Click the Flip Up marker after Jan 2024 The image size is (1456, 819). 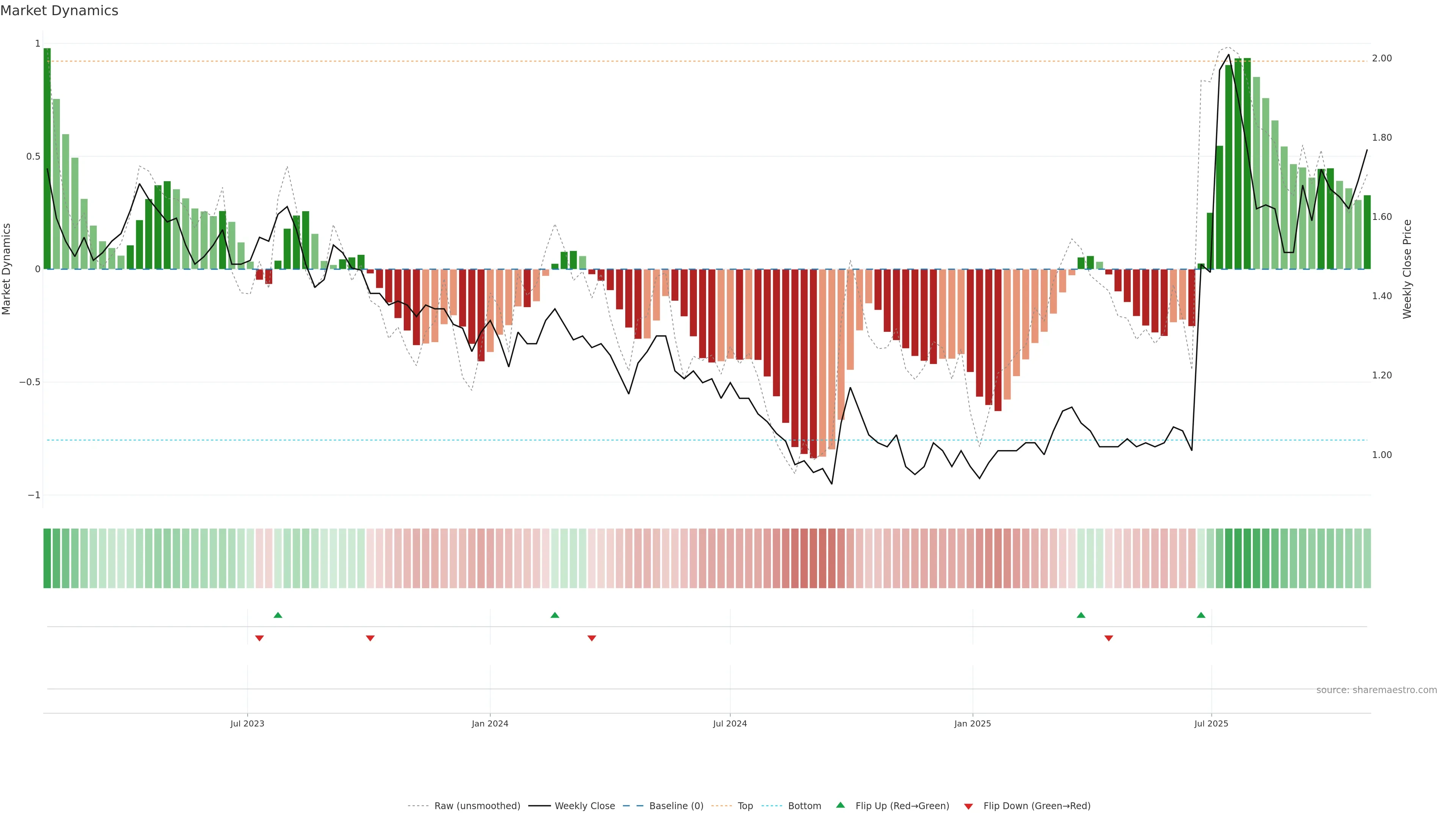pos(554,615)
